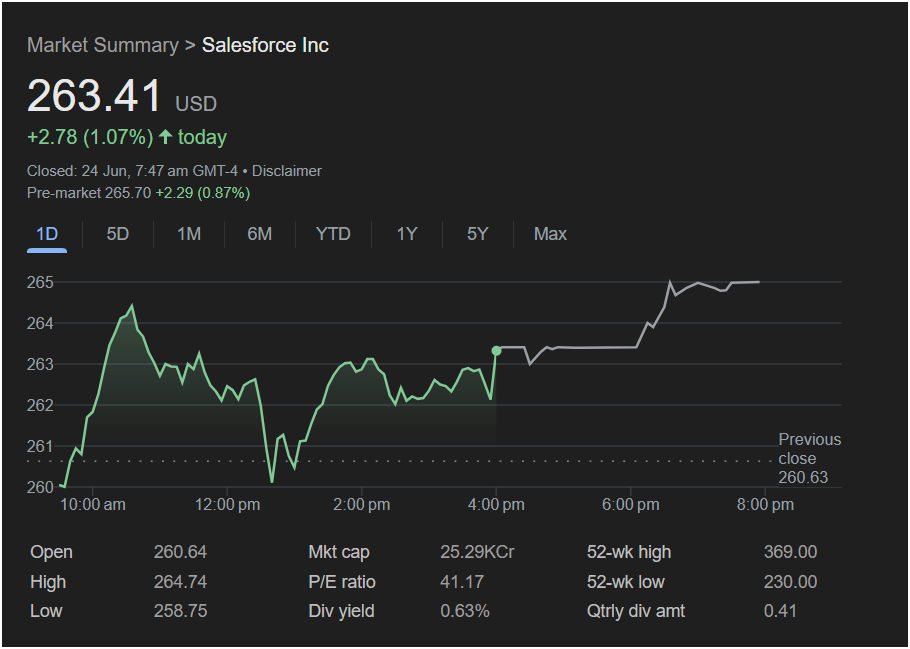The width and height of the screenshot is (910, 649).
Task: Switch to the 5D range tab
Action: (117, 234)
